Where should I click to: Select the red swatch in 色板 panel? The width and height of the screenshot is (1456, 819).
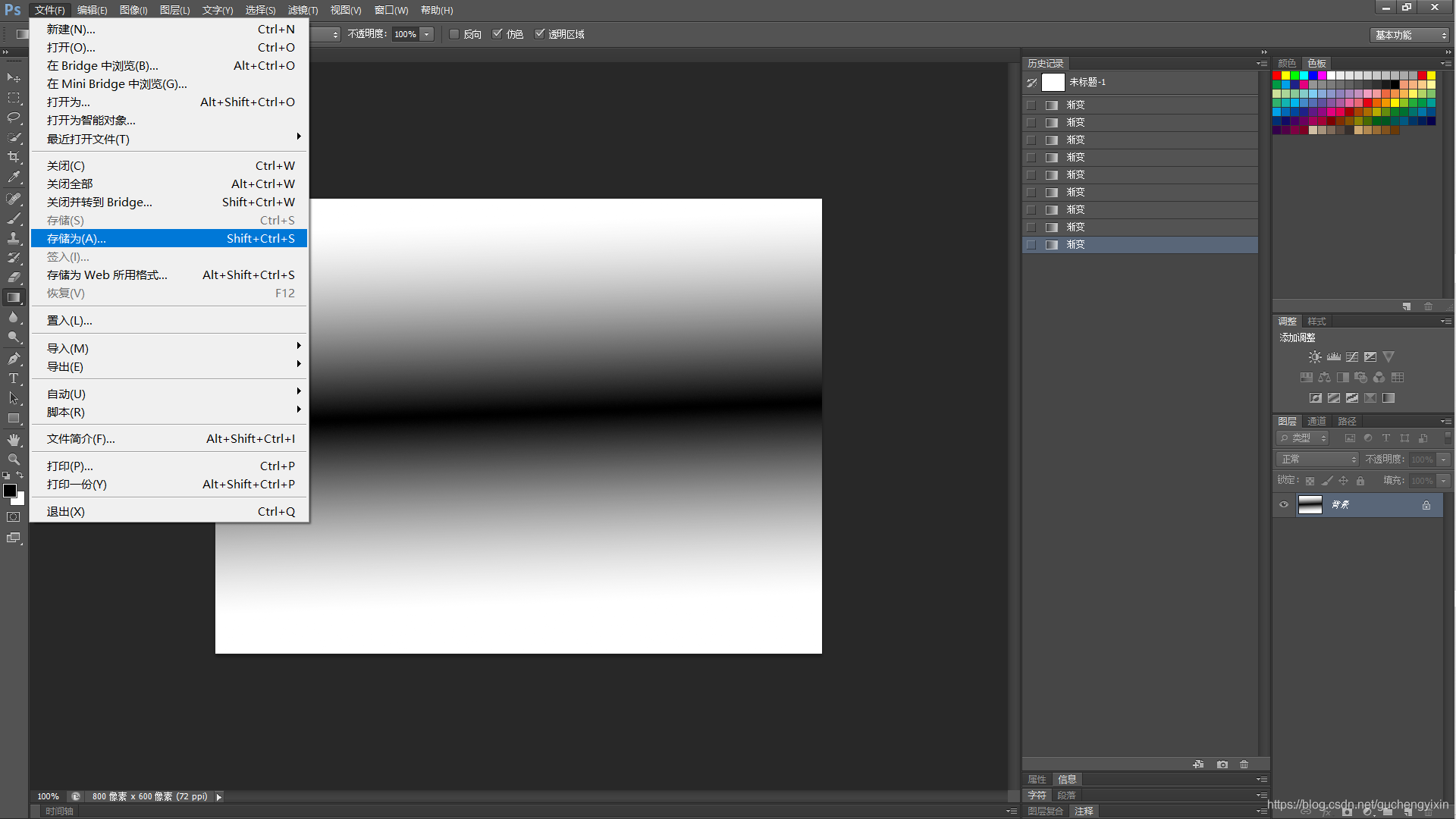[x=1277, y=76]
